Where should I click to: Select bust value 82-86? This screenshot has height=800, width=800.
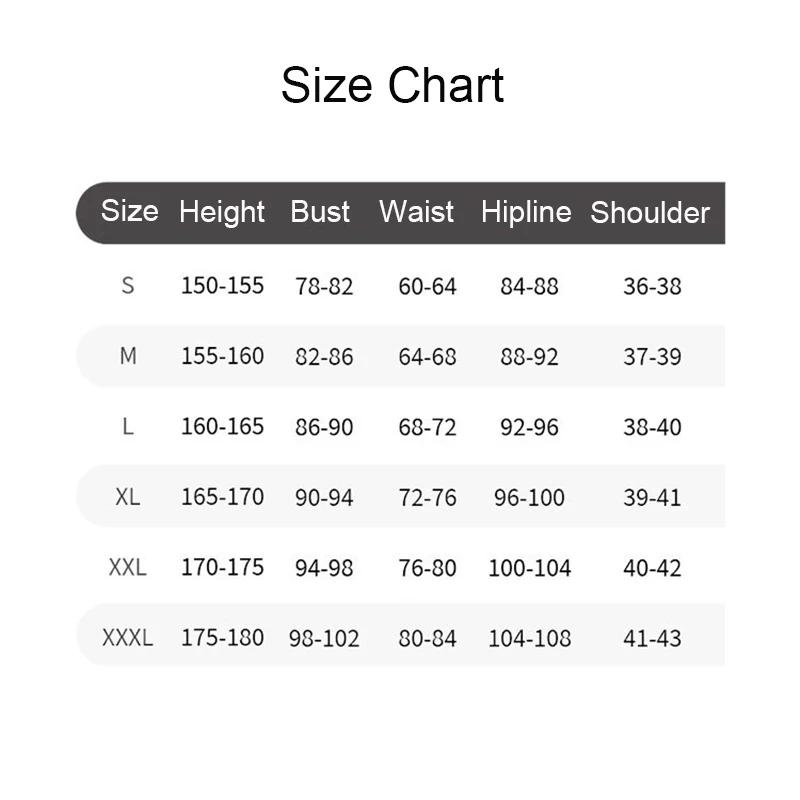pyautogui.click(x=324, y=357)
